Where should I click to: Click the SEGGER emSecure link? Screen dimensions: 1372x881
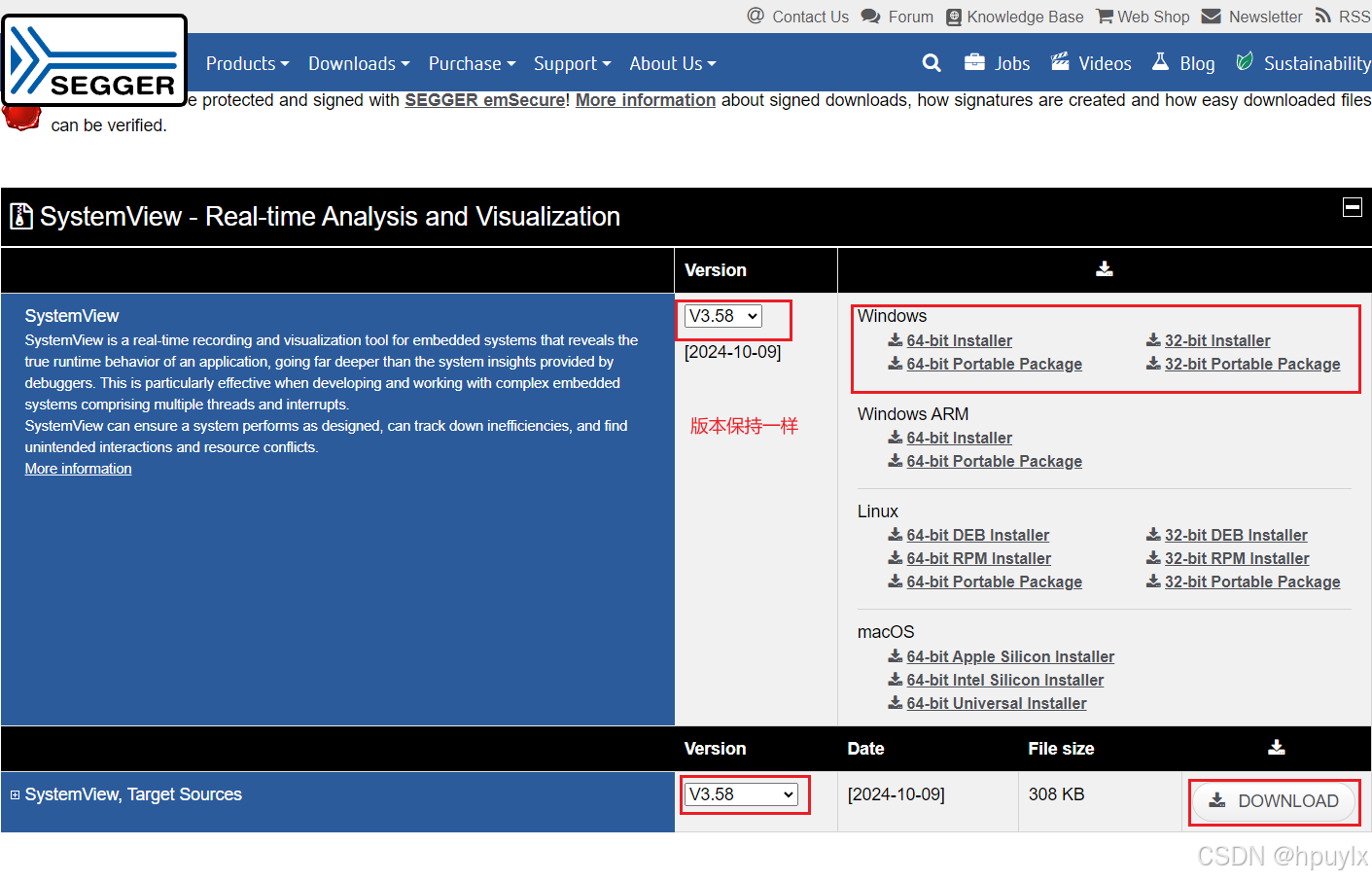pyautogui.click(x=484, y=99)
